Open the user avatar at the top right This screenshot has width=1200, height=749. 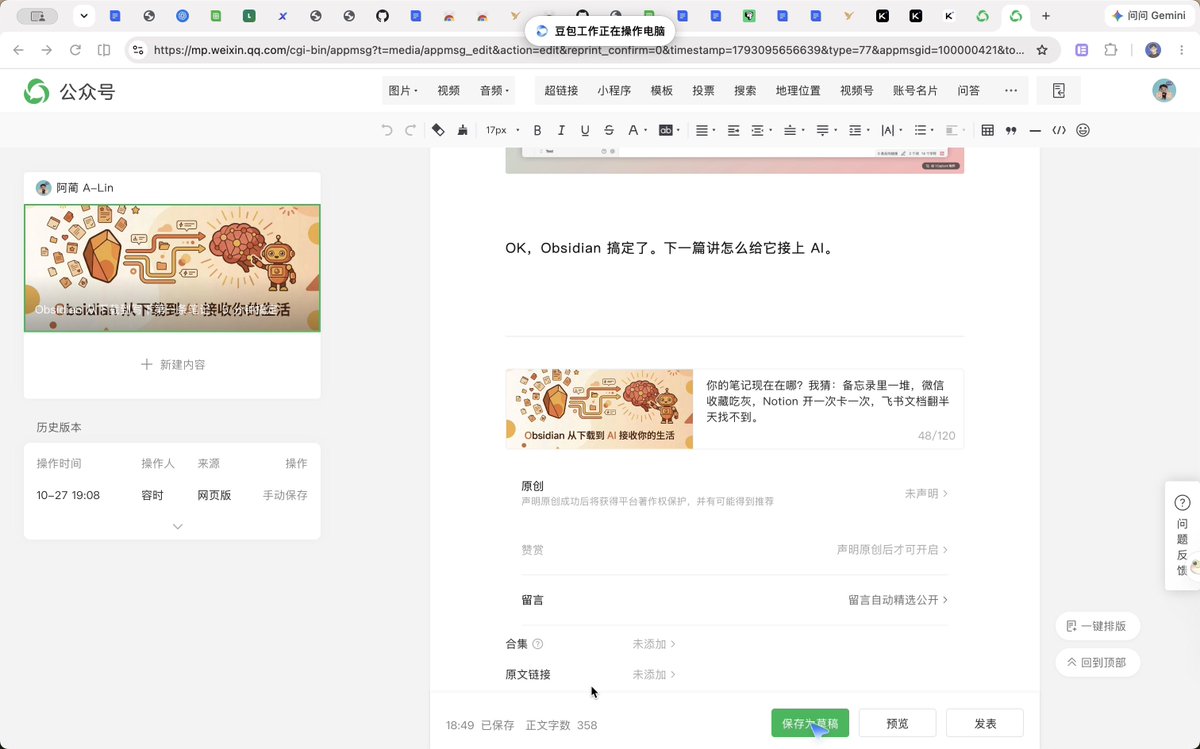(1164, 90)
